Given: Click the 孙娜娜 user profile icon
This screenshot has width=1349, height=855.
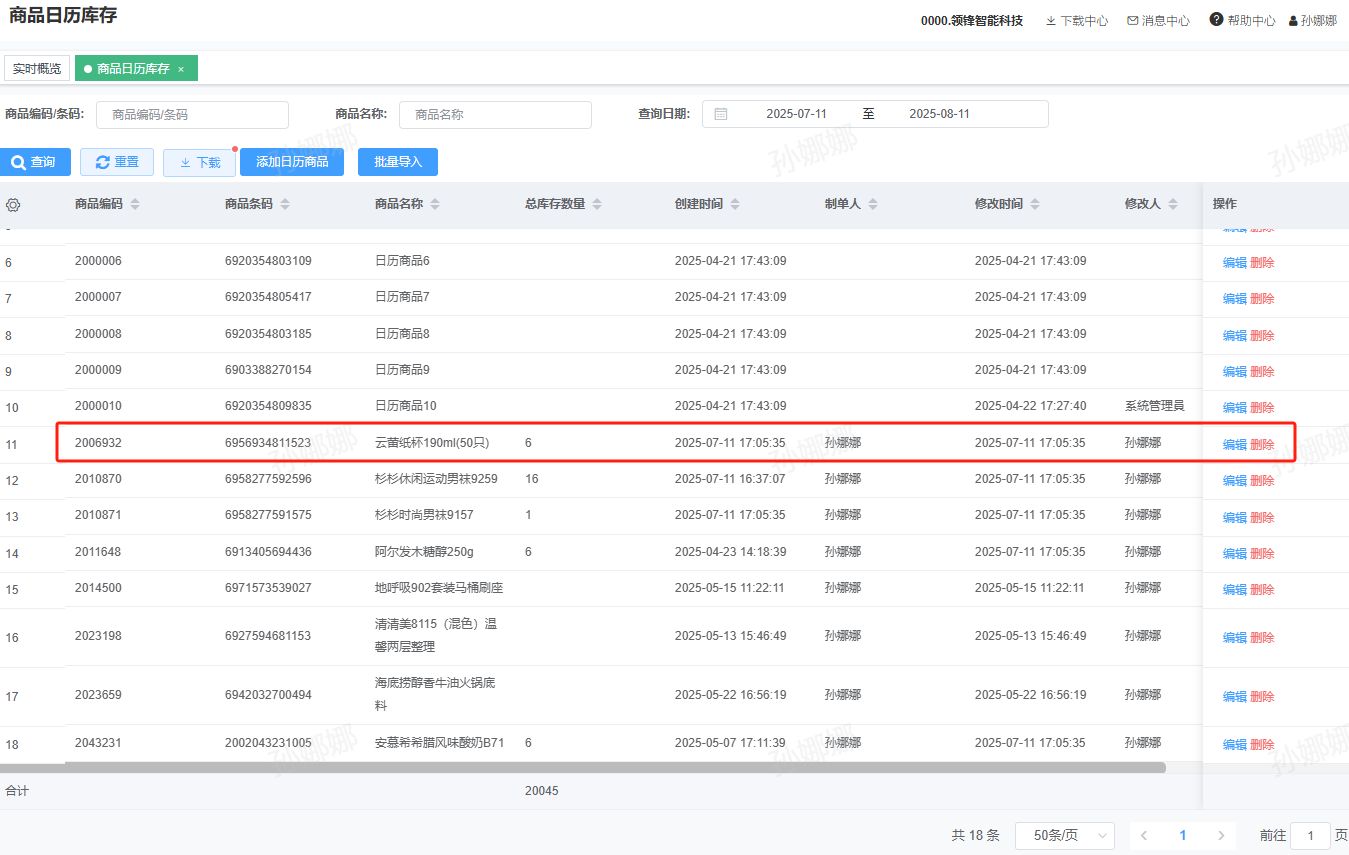Looking at the screenshot, I should click(1293, 21).
